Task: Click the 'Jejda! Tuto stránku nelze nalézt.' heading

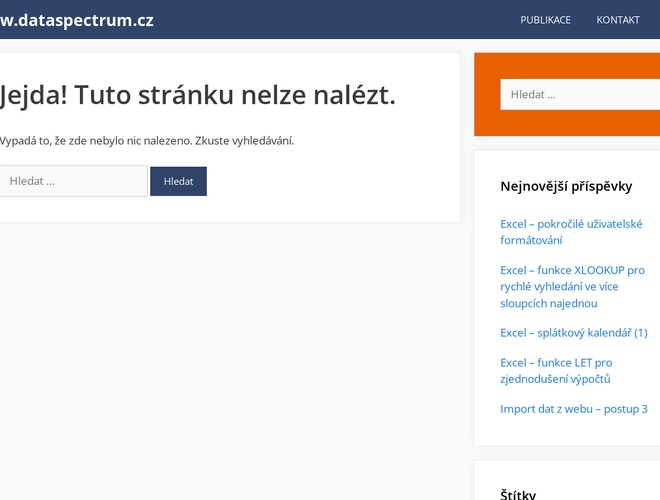Action: [198, 95]
